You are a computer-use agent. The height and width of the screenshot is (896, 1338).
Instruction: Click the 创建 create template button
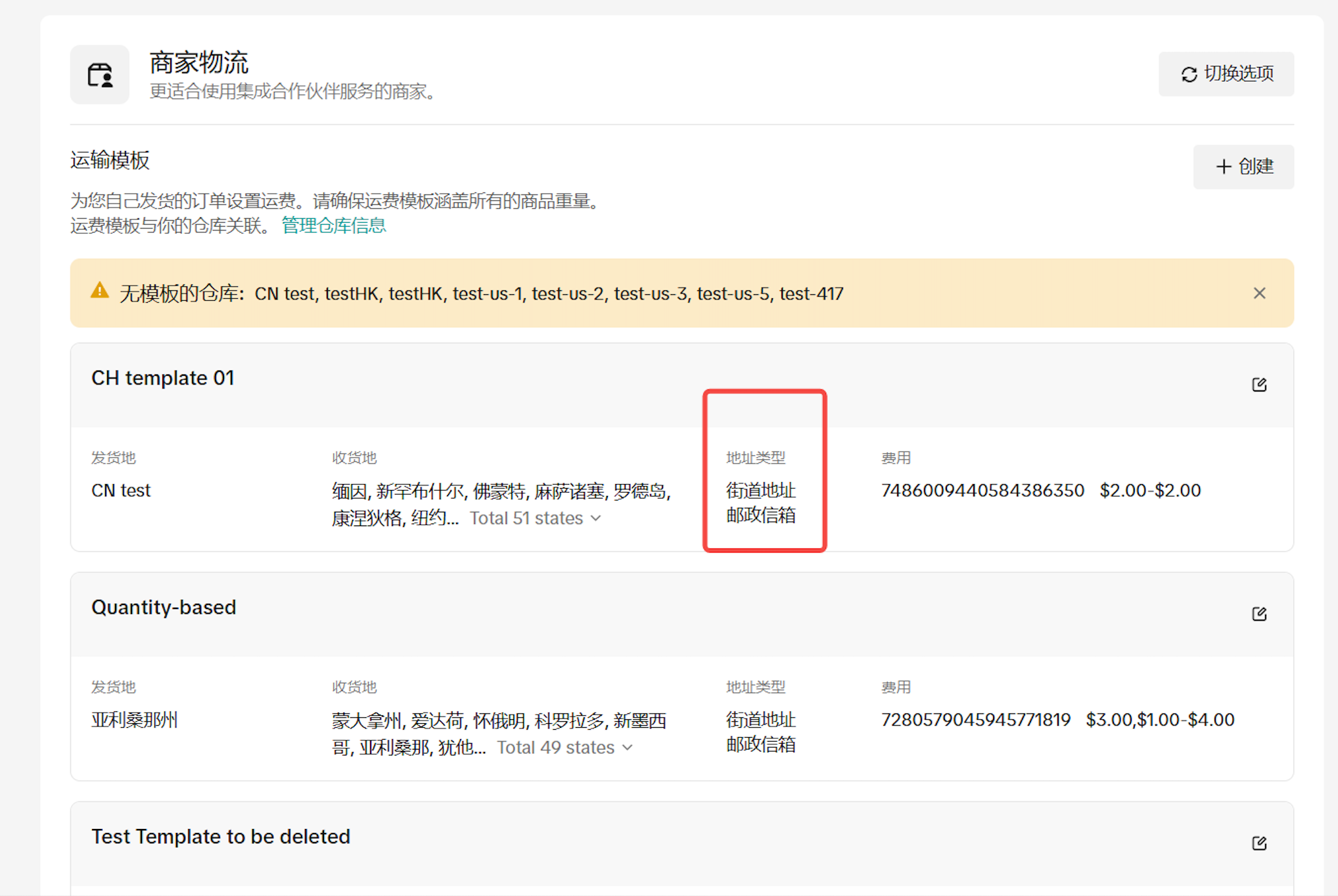coord(1243,166)
